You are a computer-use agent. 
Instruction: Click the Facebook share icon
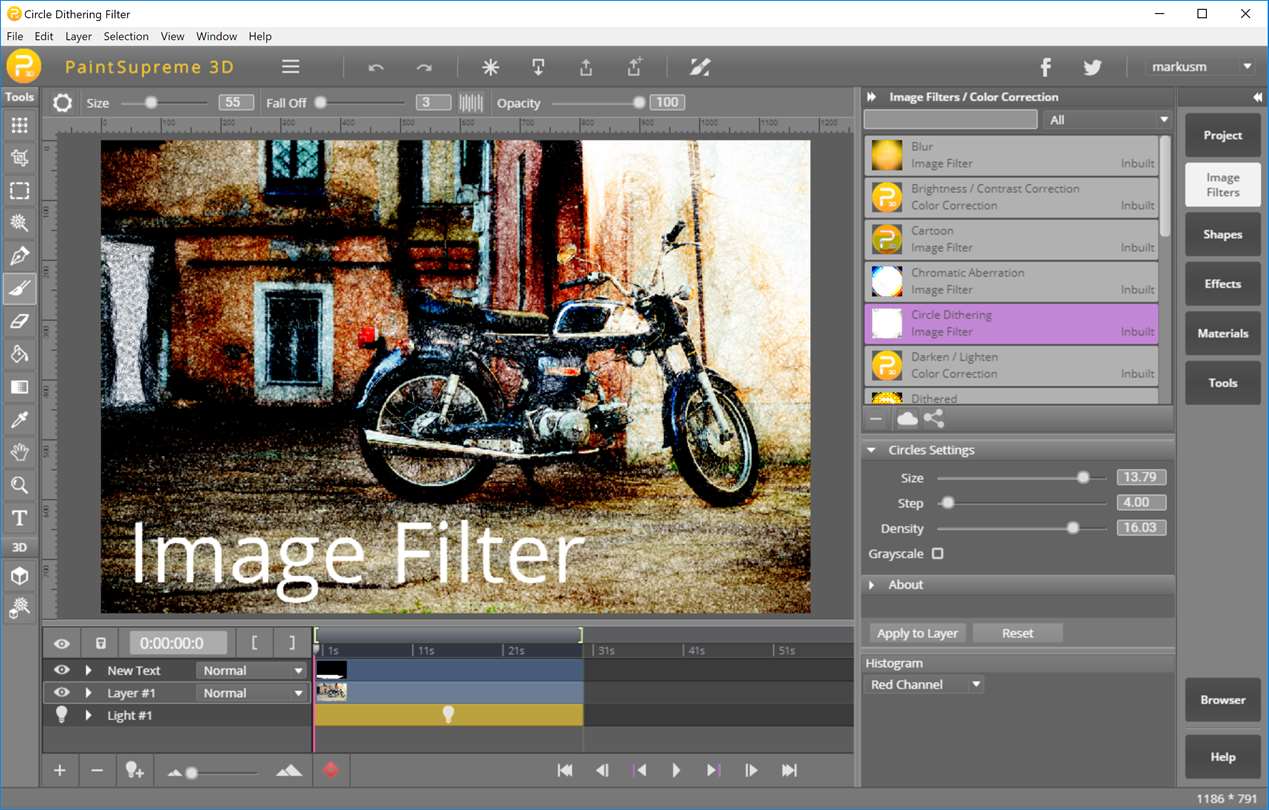pyautogui.click(x=1045, y=67)
